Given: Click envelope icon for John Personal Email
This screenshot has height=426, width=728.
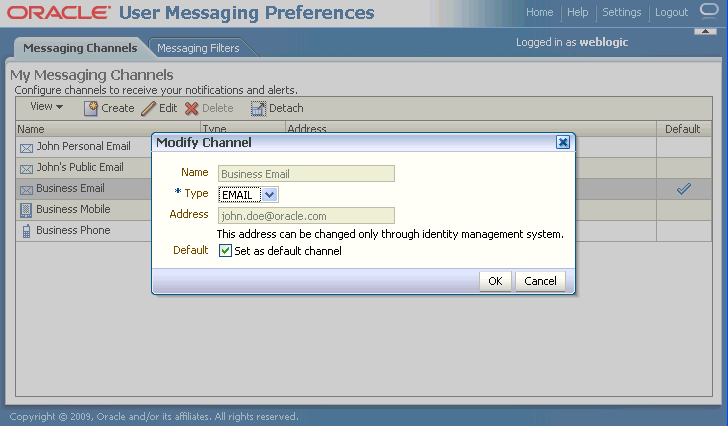Looking at the screenshot, I should pyautogui.click(x=26, y=148).
